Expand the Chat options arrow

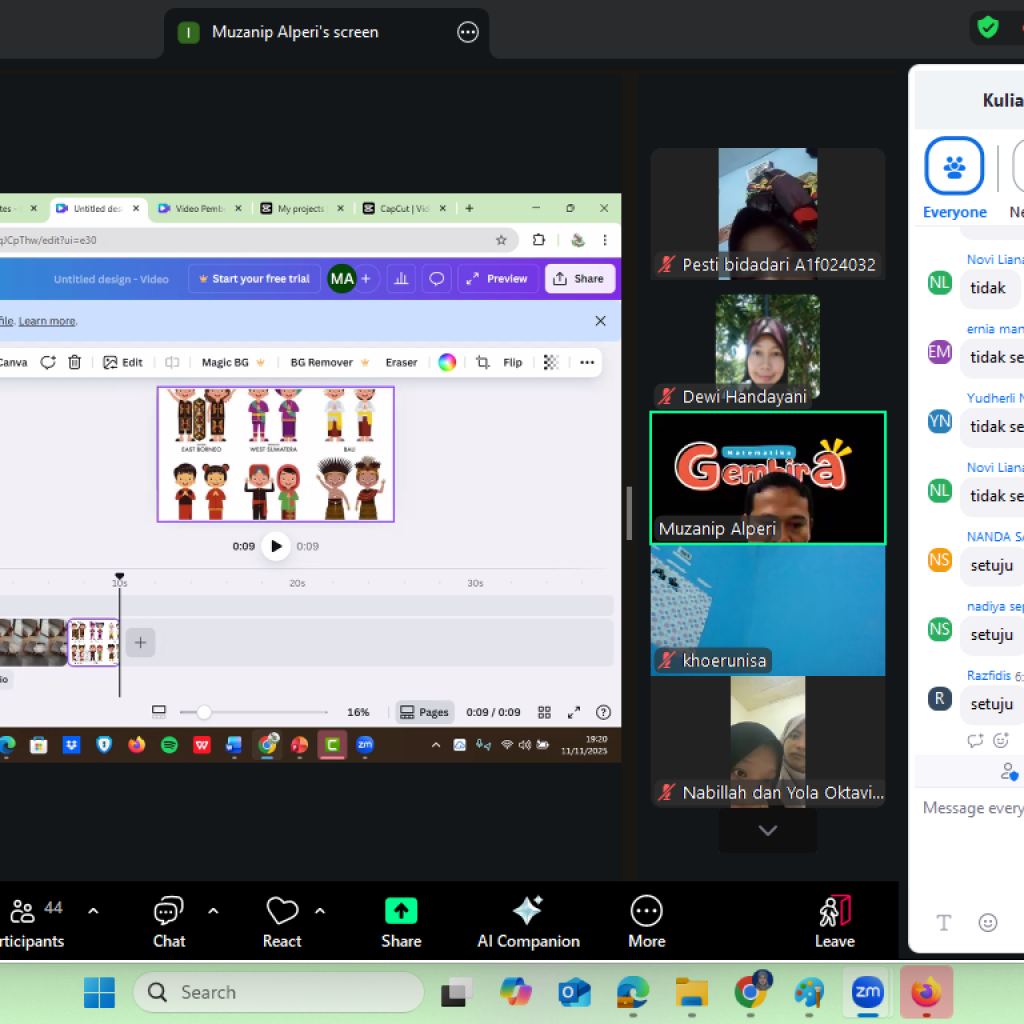213,911
